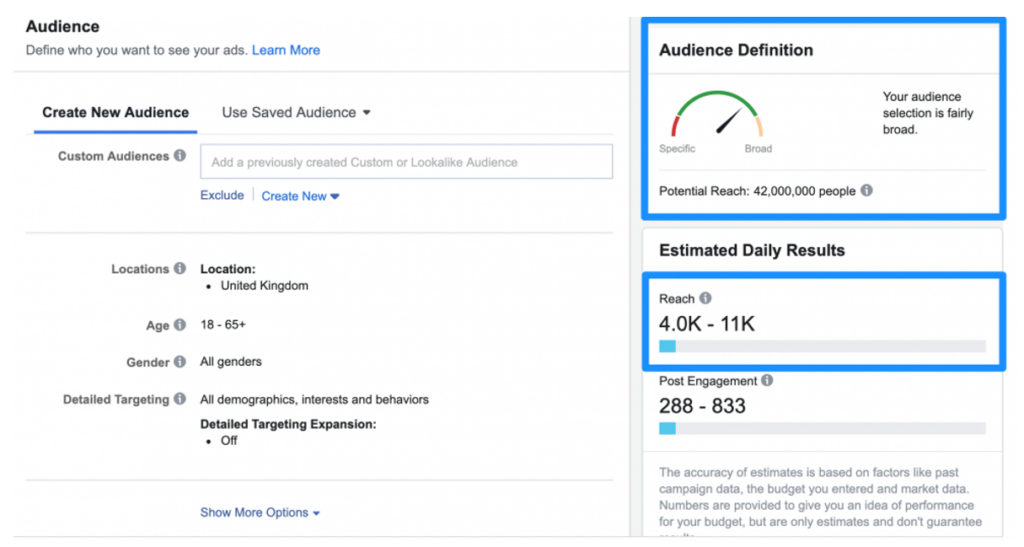The width and height of the screenshot is (1024, 547).
Task: Click the Locations info icon
Action: [x=180, y=268]
